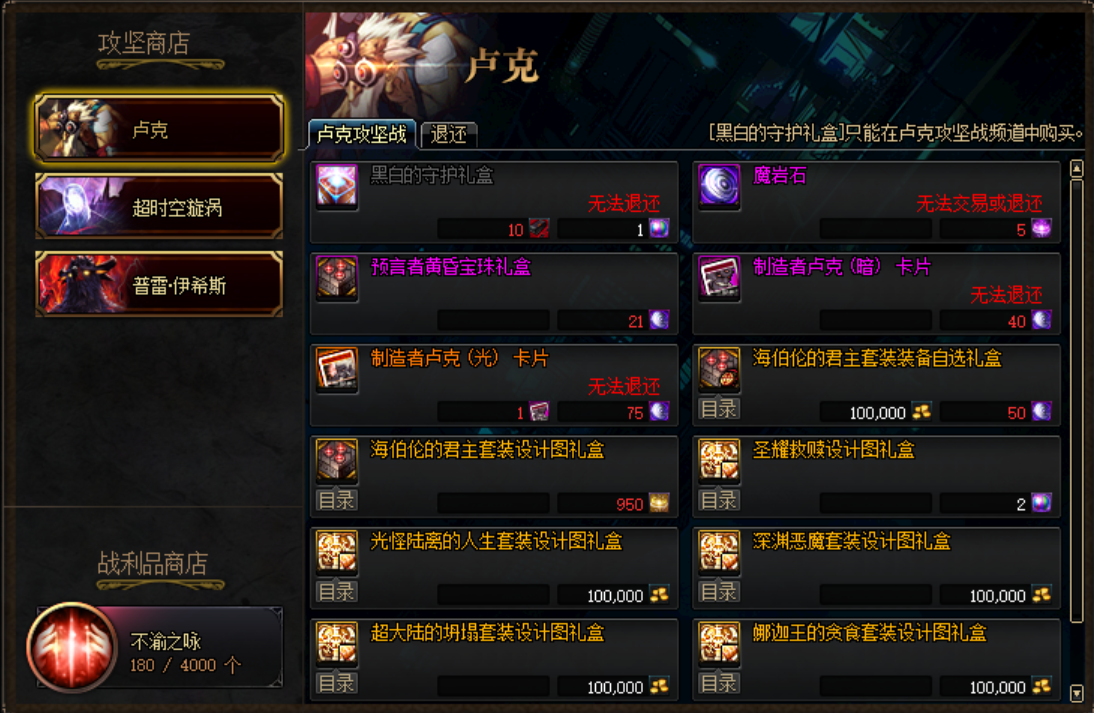Click the 黑白的守护礼盒 item icon

337,186
